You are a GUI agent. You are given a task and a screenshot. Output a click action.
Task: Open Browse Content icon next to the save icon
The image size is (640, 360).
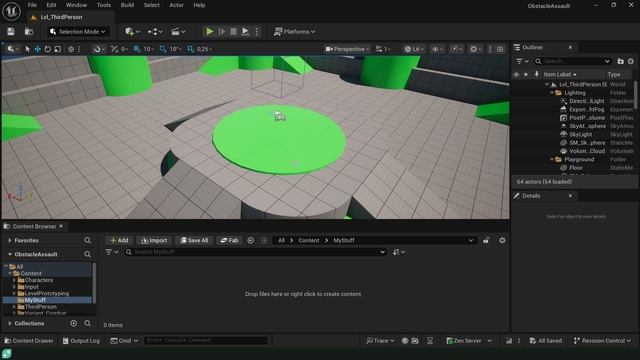point(29,31)
